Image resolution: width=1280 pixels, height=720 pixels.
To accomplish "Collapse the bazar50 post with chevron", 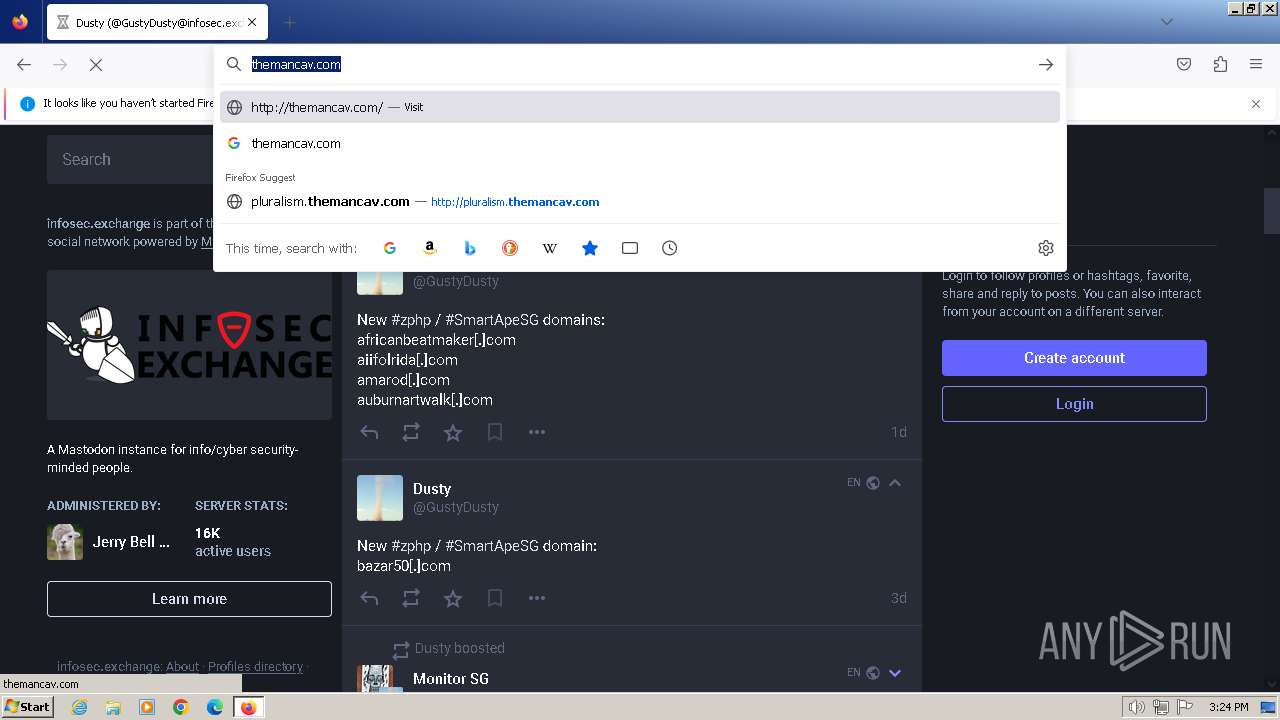I will [x=895, y=483].
